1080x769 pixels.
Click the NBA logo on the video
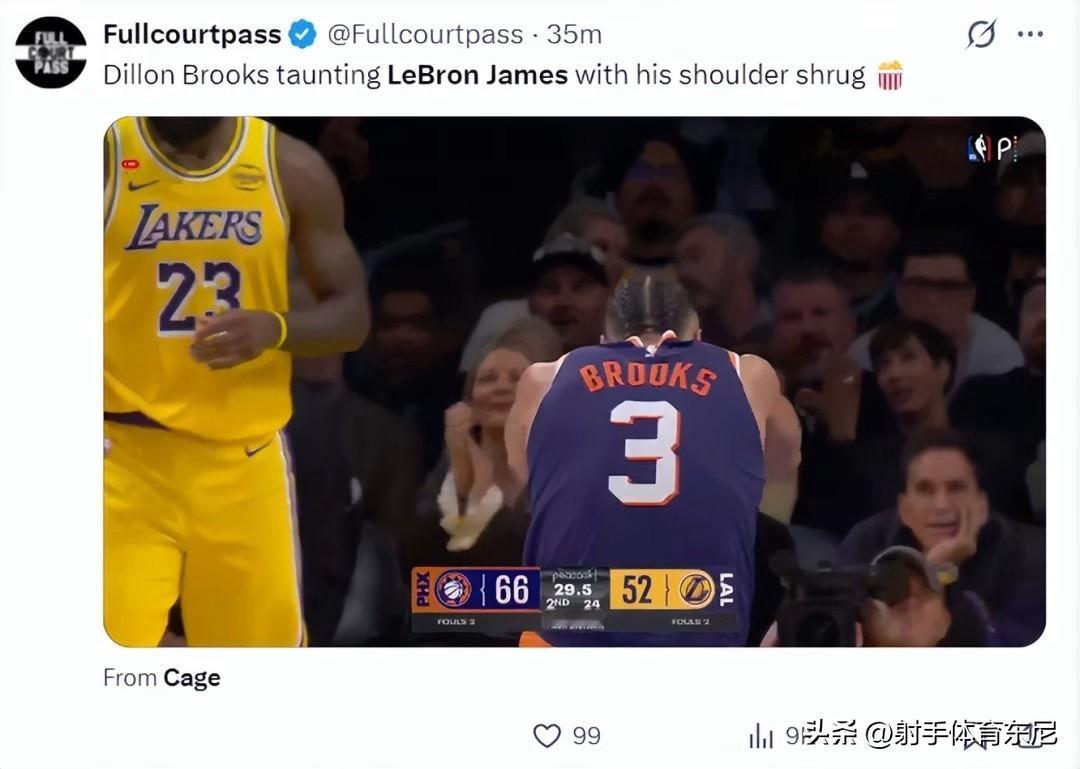click(x=979, y=148)
